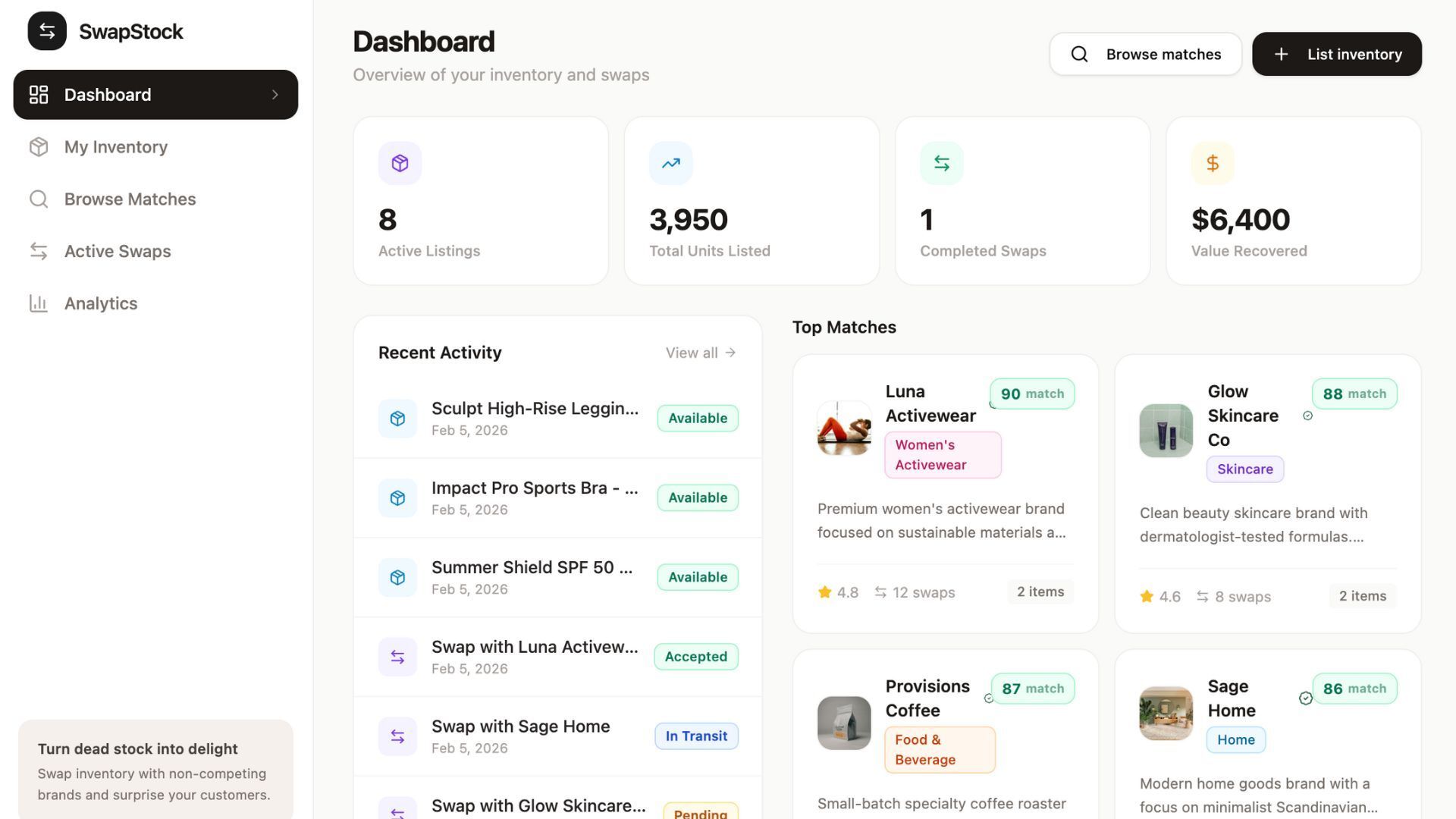Click the trending arrow icon above Total Units

coord(670,163)
